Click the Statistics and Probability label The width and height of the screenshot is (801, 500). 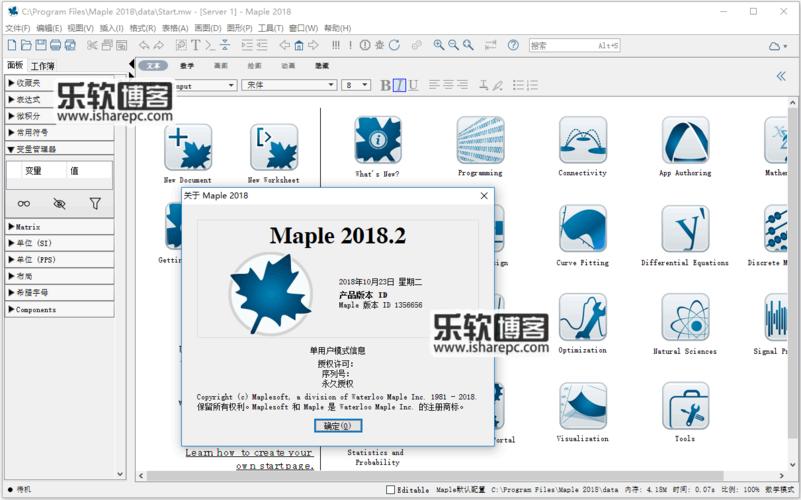coord(375,457)
